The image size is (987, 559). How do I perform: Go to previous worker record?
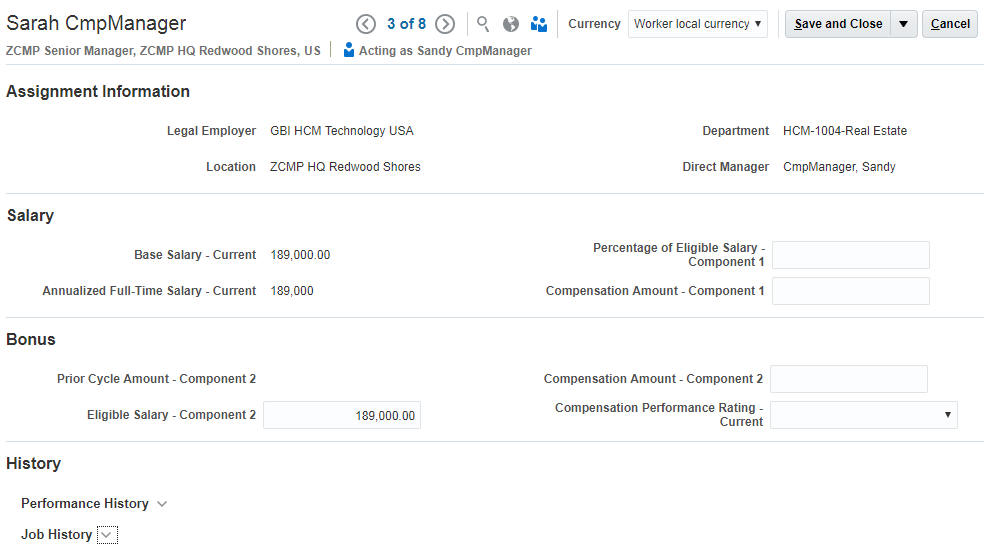pos(366,24)
